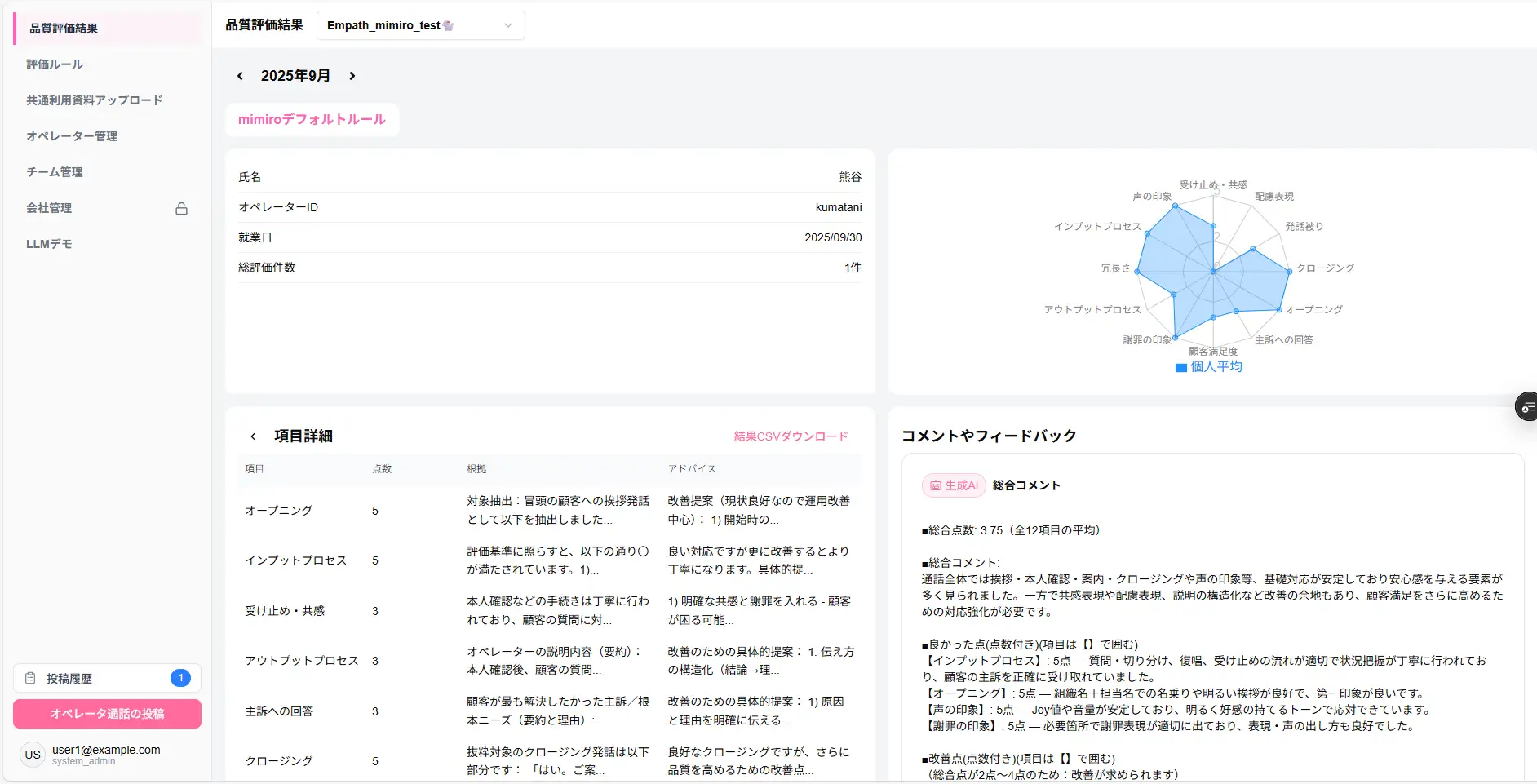Toggle the 個人平均 legend on radar chart
The width and height of the screenshot is (1537, 784).
click(x=1209, y=367)
